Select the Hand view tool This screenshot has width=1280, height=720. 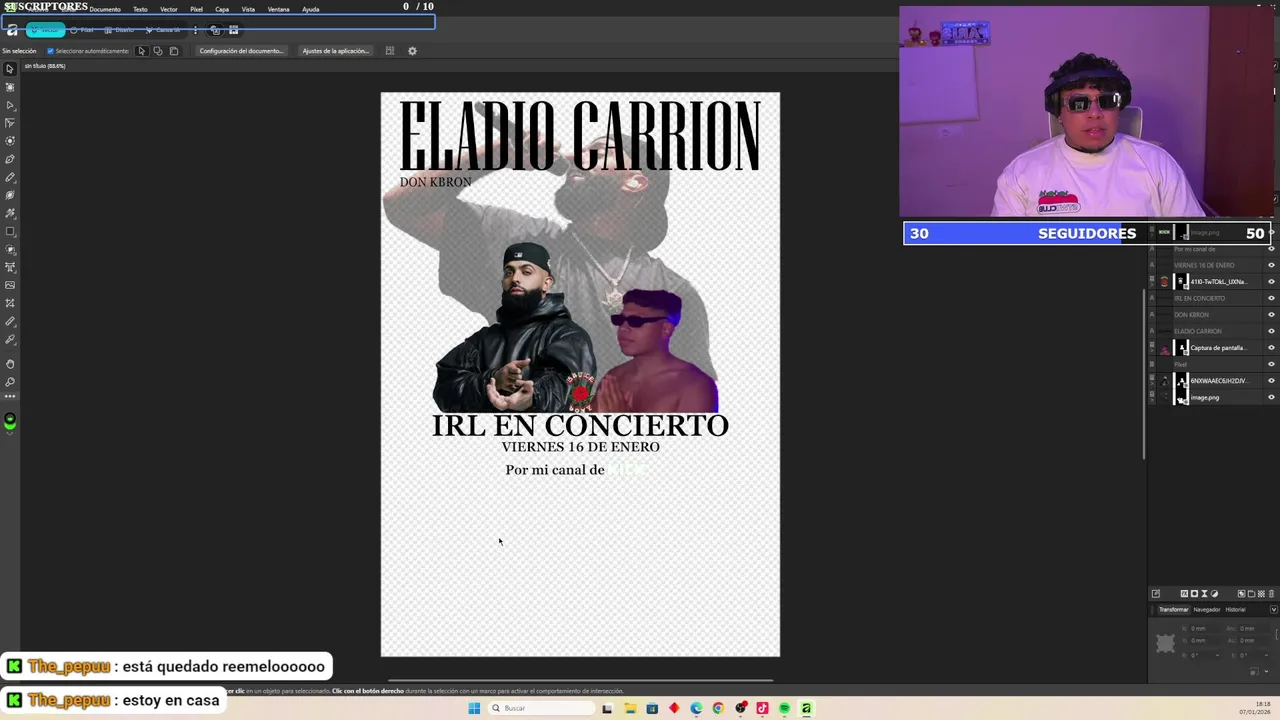(x=10, y=363)
